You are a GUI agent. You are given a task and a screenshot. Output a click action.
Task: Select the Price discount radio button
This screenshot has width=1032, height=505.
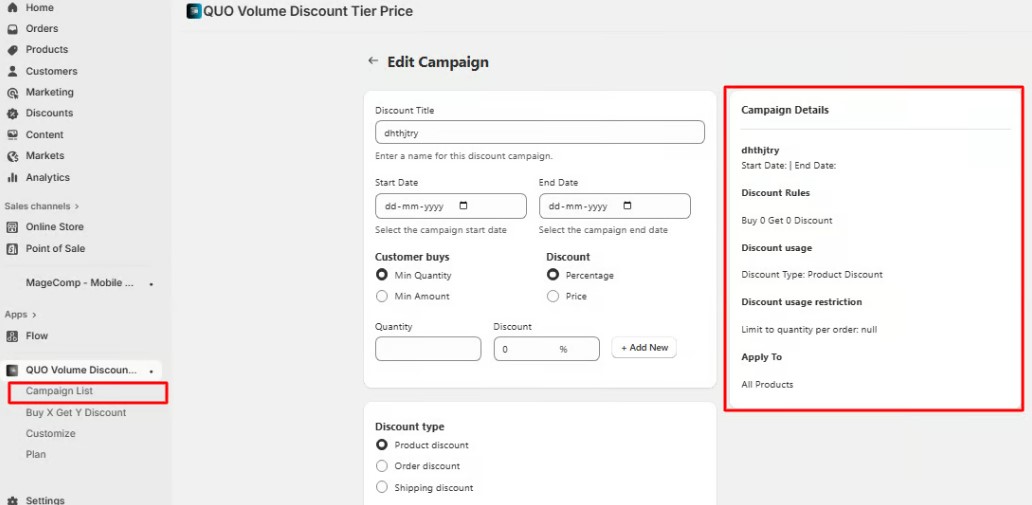553,296
